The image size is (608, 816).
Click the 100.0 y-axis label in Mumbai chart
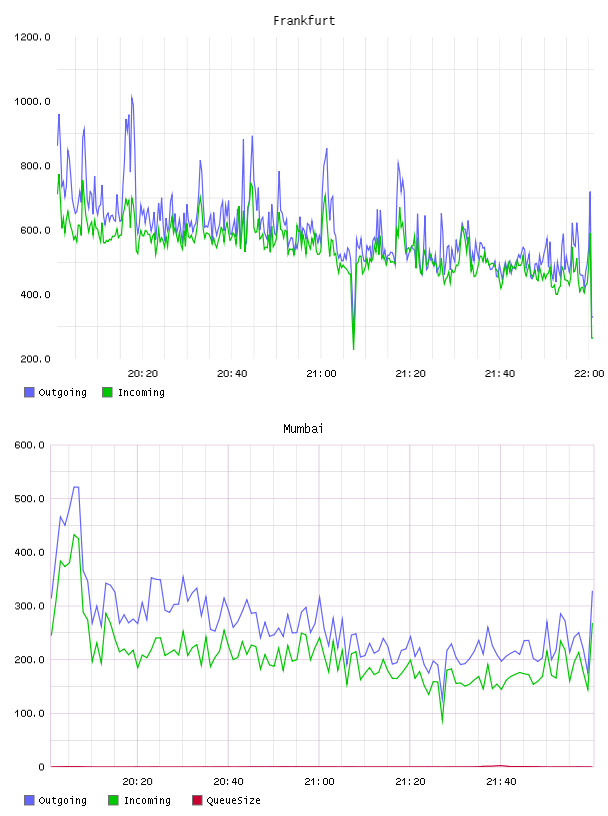click(30, 713)
